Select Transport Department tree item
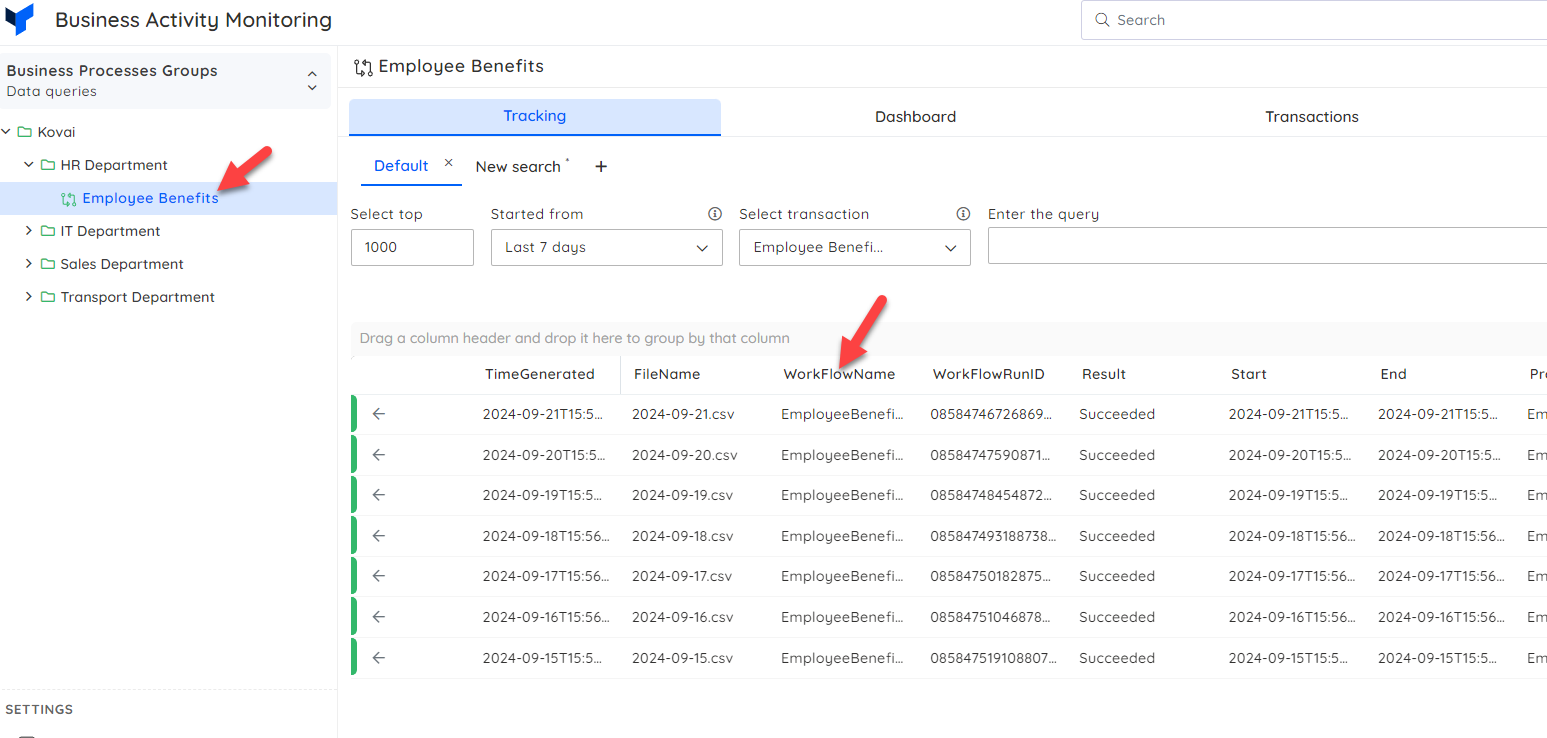1547x738 pixels. pos(137,297)
